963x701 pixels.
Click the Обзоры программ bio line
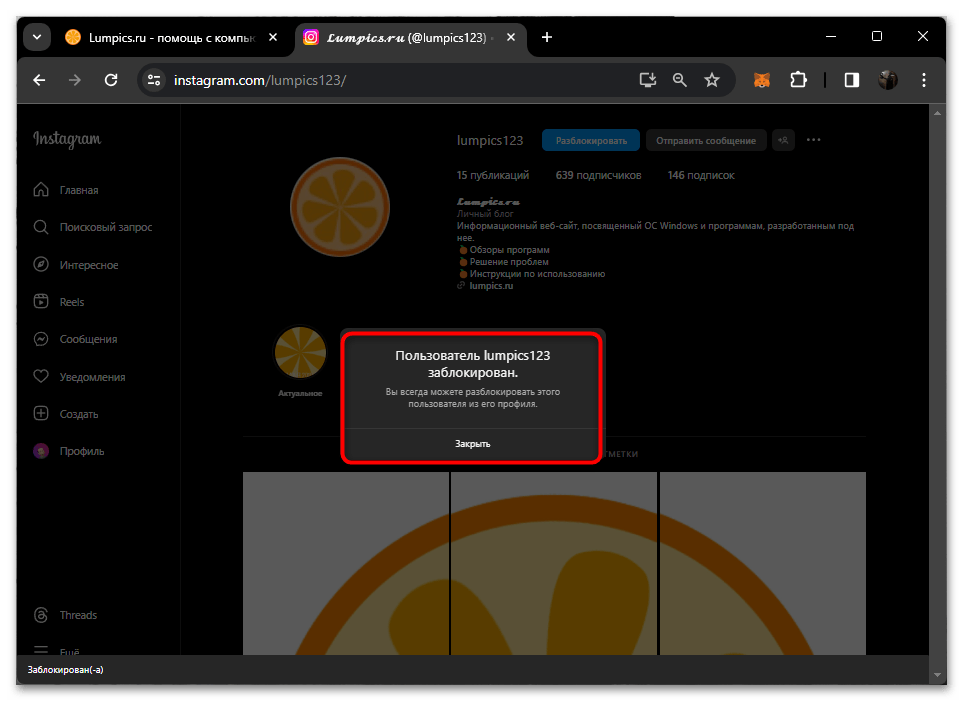click(x=509, y=249)
